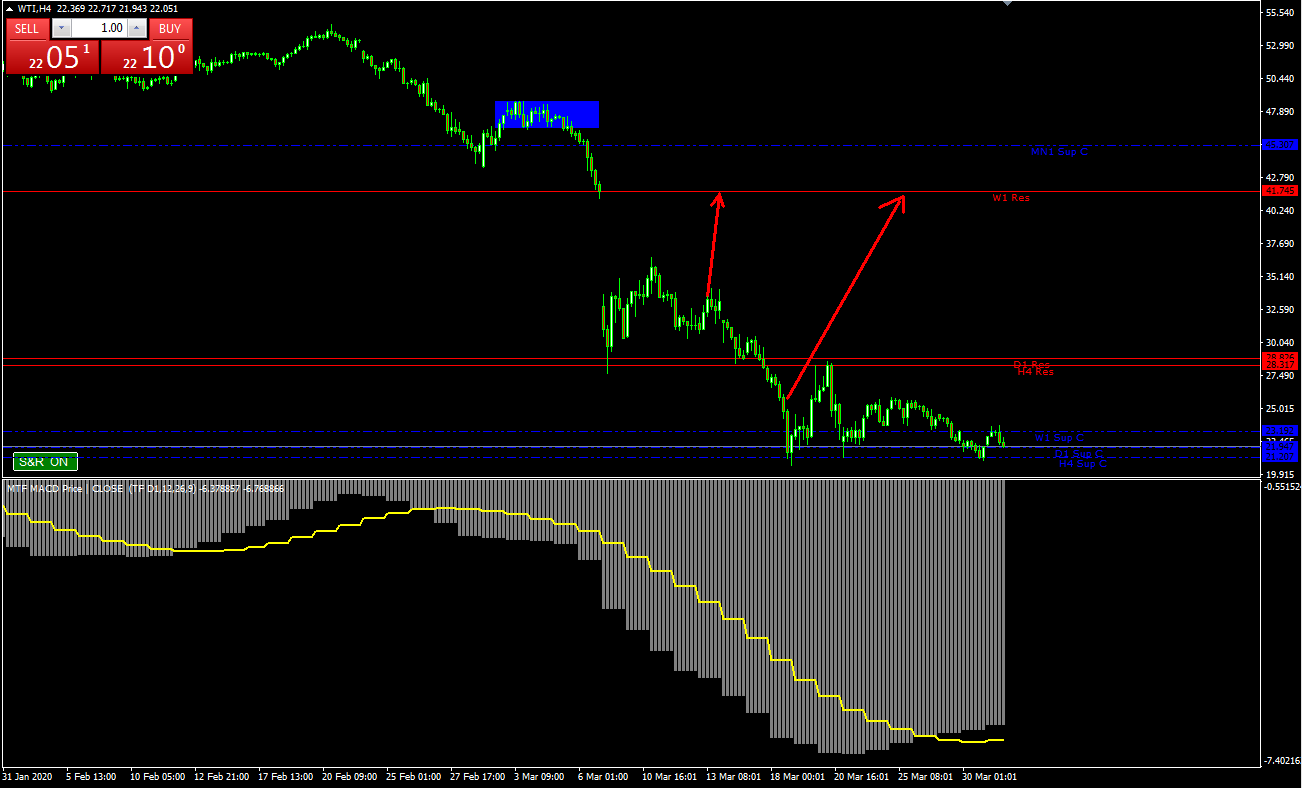Image resolution: width=1302 pixels, height=788 pixels.
Task: Increase trade volume with up arrow
Action: (138, 29)
